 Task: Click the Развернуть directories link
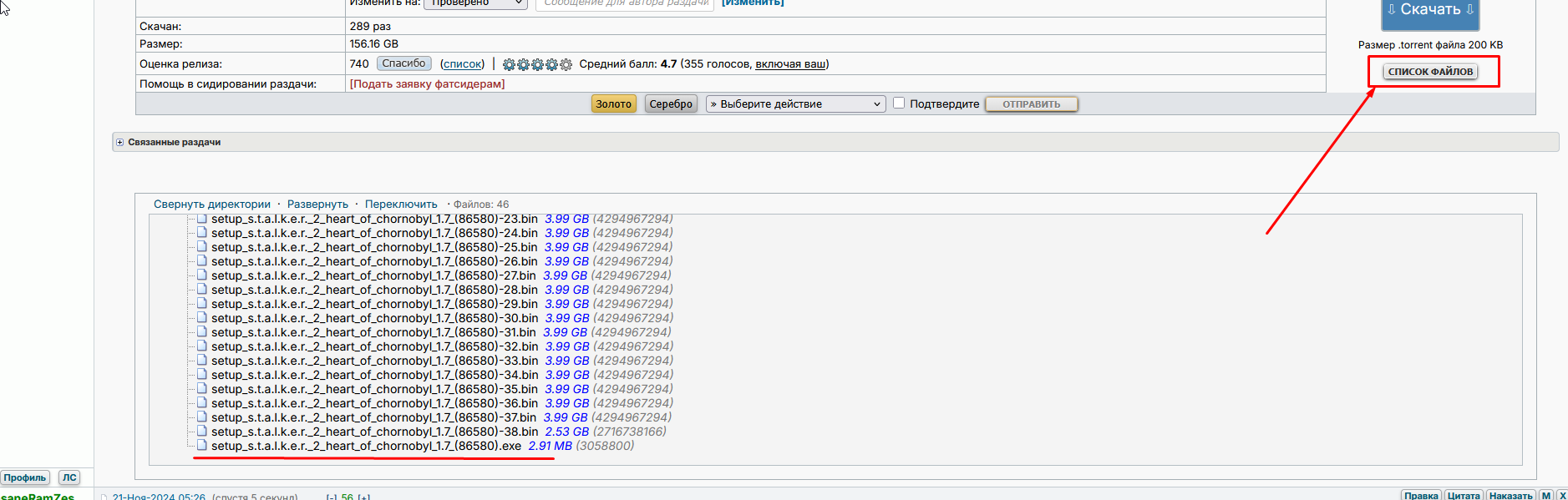click(x=317, y=205)
